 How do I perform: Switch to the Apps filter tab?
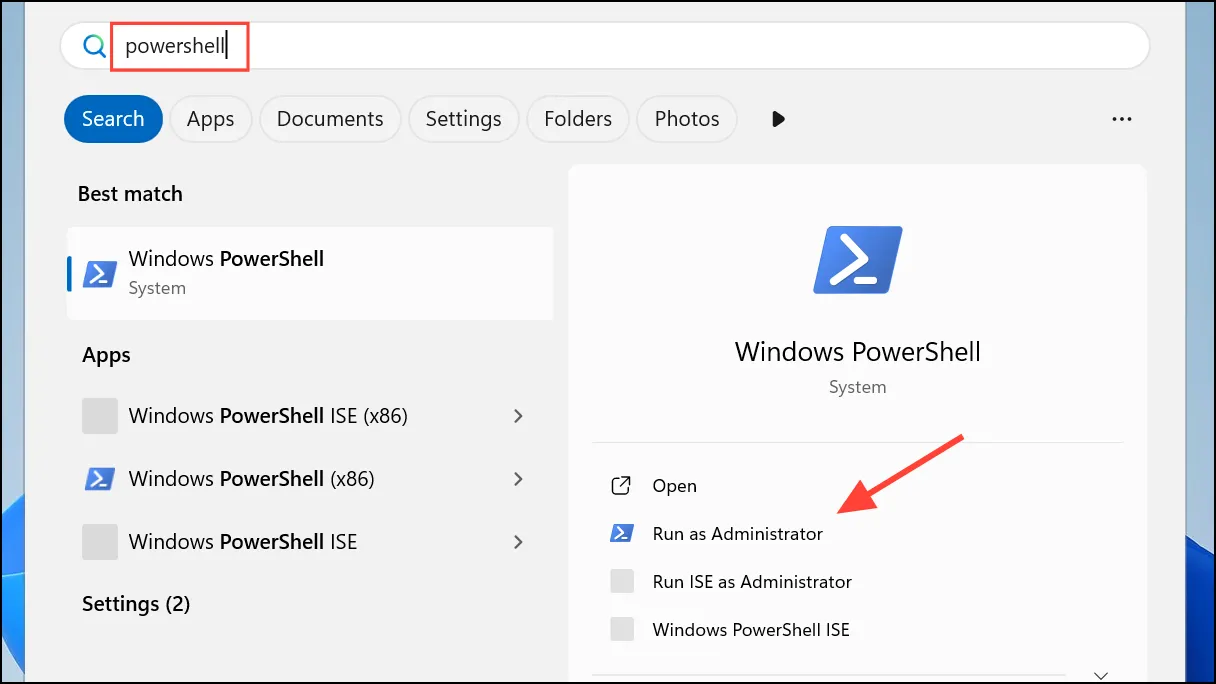(210, 119)
